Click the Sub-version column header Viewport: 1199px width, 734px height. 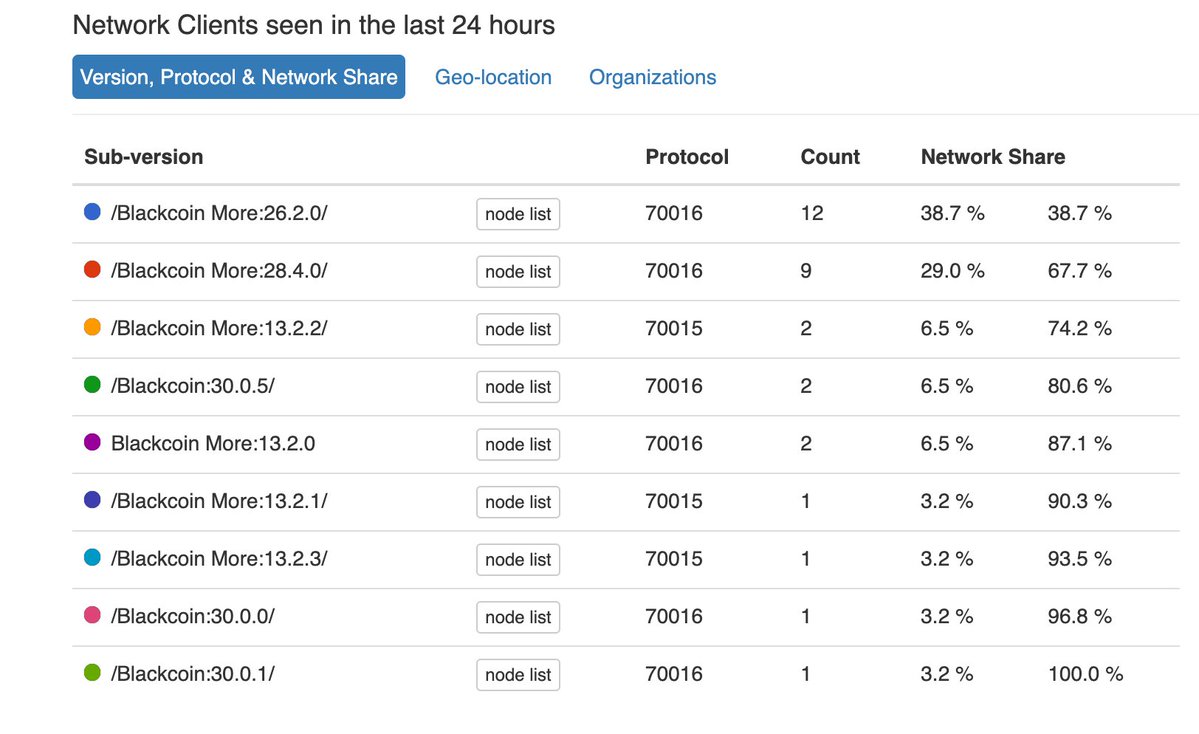click(144, 157)
